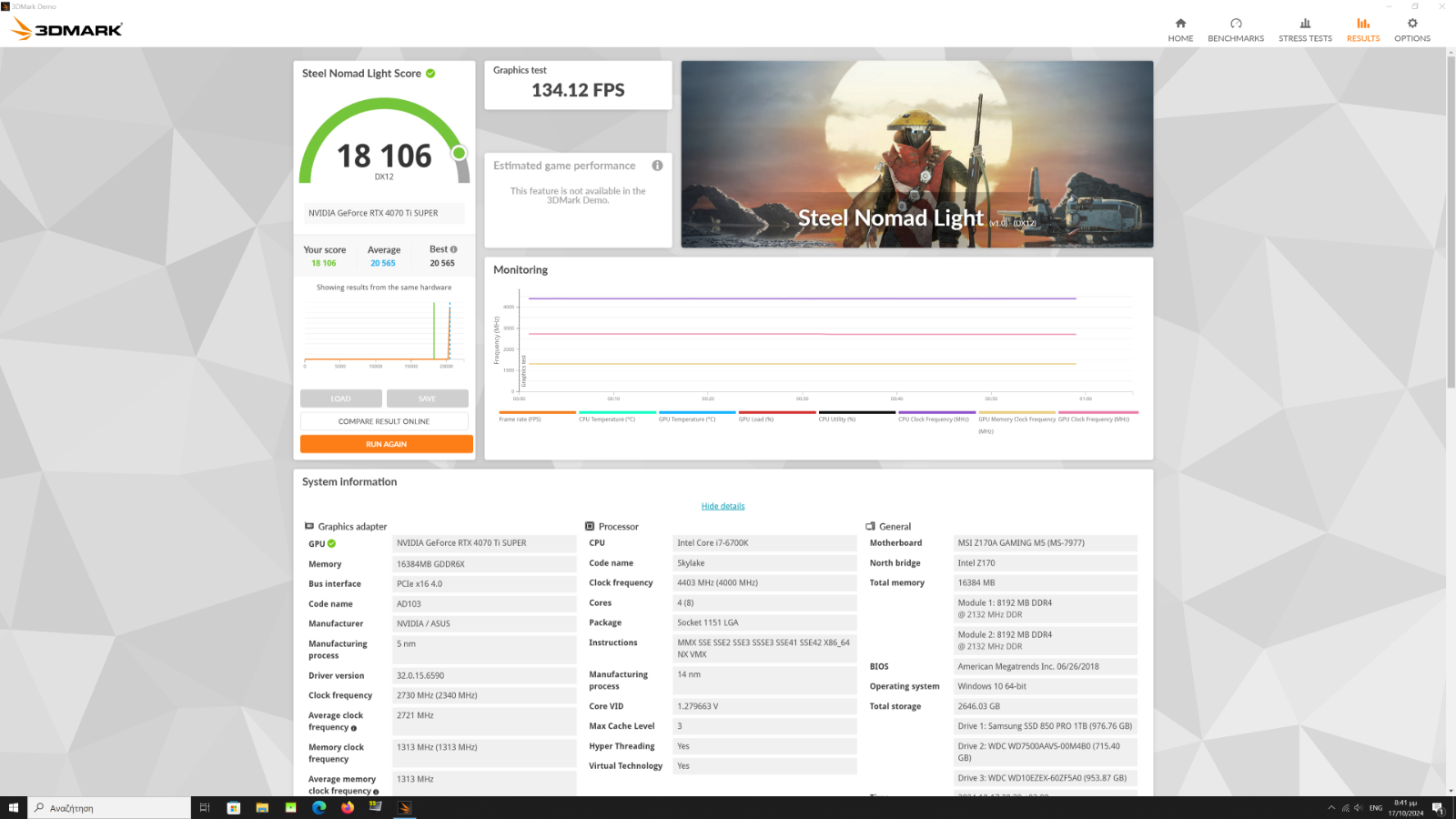Open the Benchmarks section

point(1235,29)
